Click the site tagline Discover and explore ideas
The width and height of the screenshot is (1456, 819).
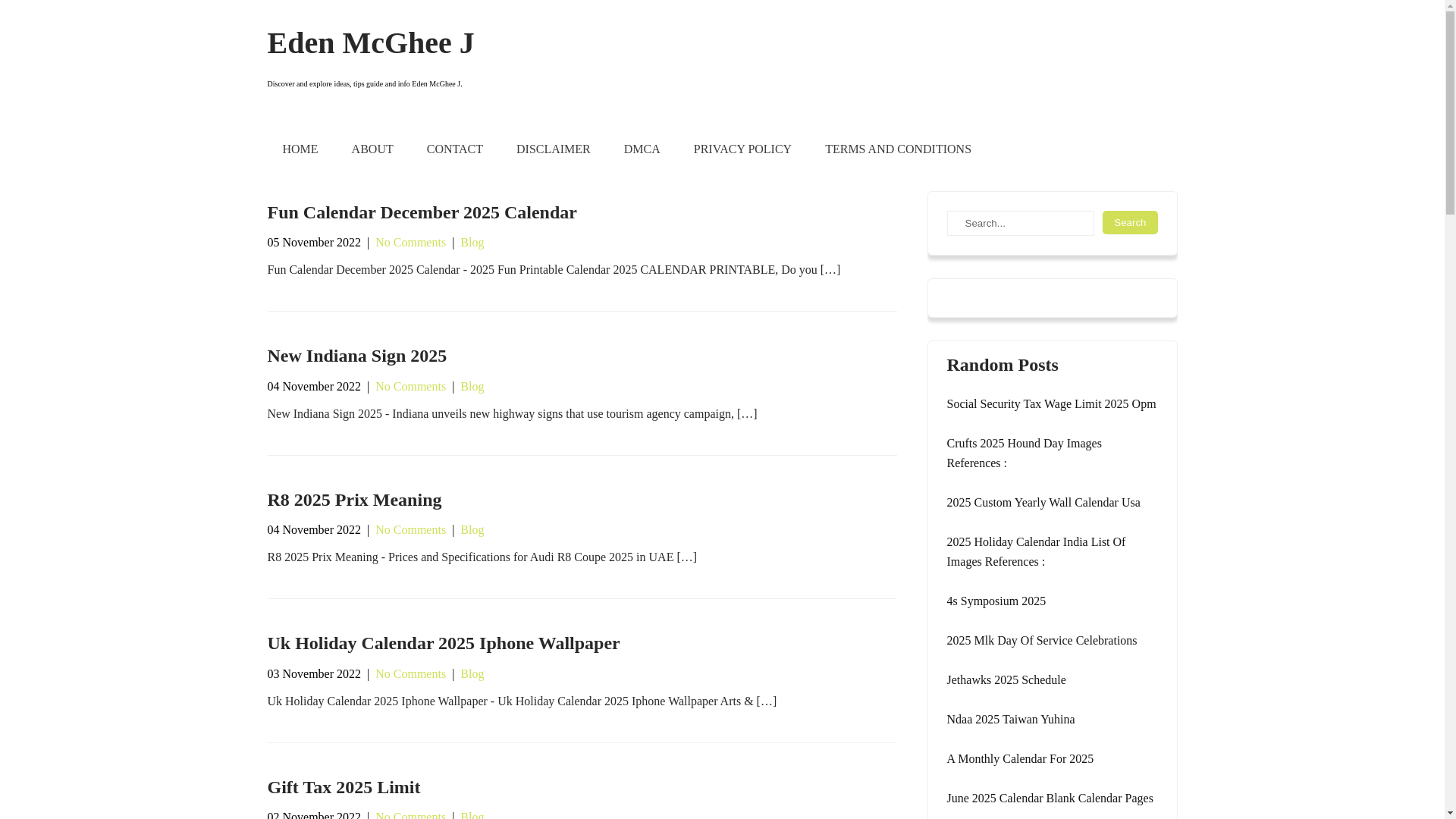coord(364,84)
